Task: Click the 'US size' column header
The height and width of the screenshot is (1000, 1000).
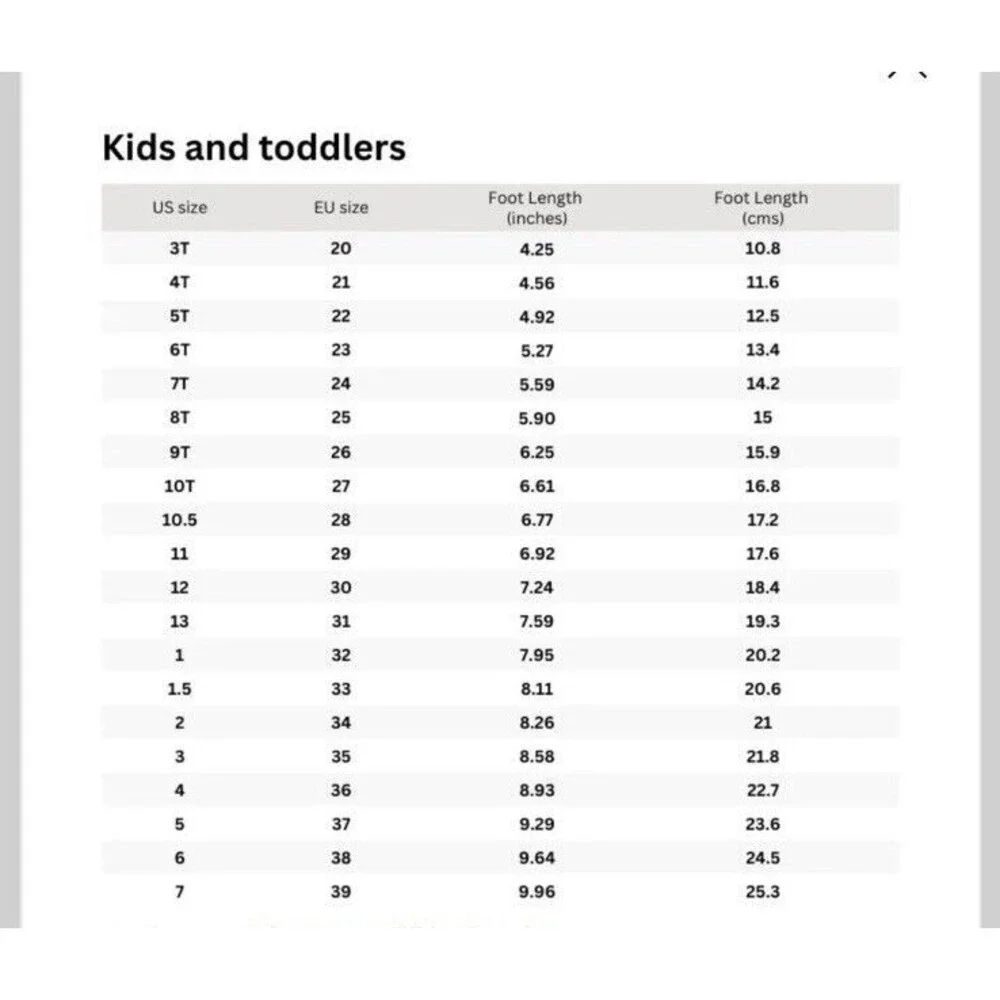Action: click(180, 207)
